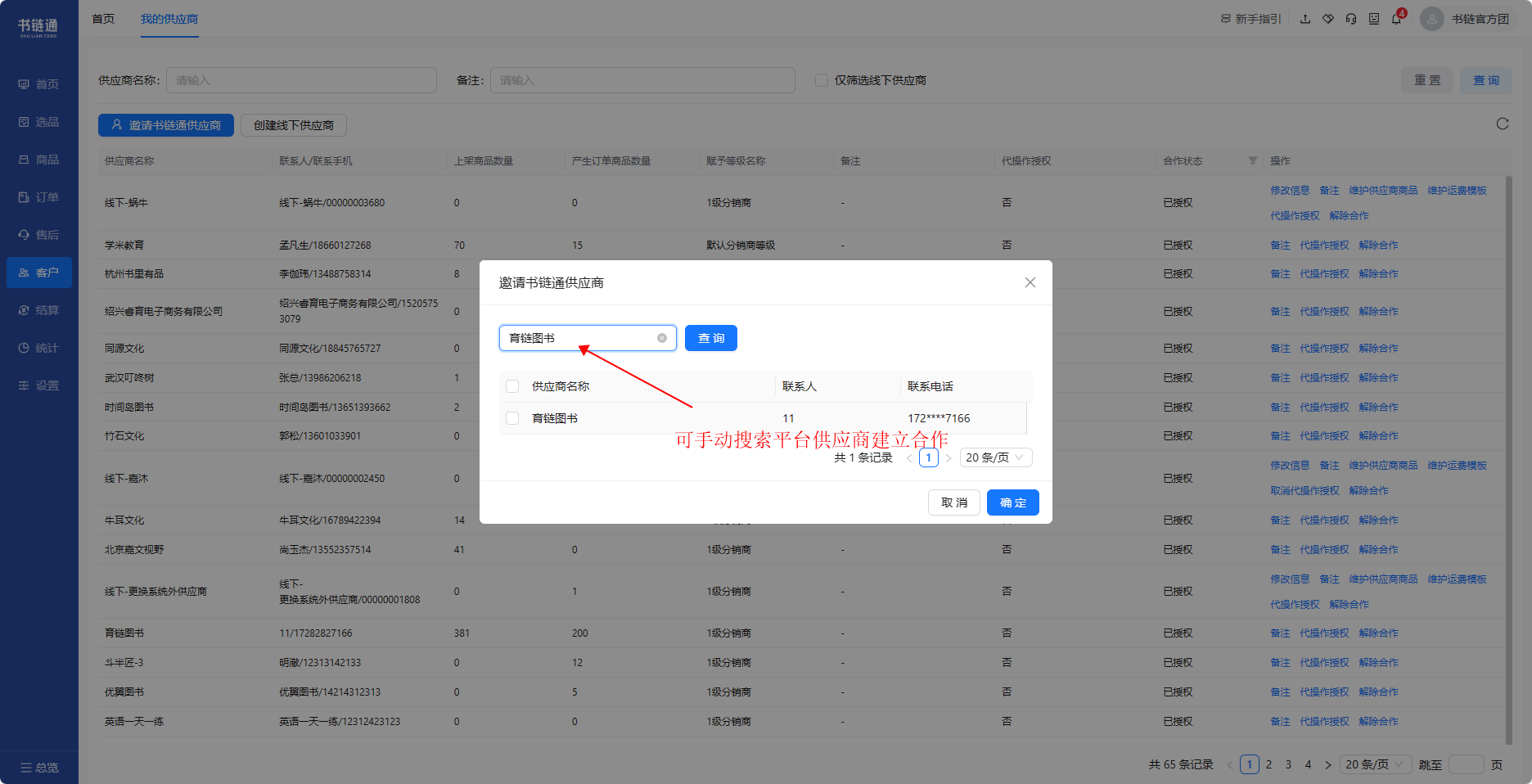Viewport: 1532px width, 784px height.
Task: Go to page 4 of the supplier list
Action: click(x=1309, y=764)
